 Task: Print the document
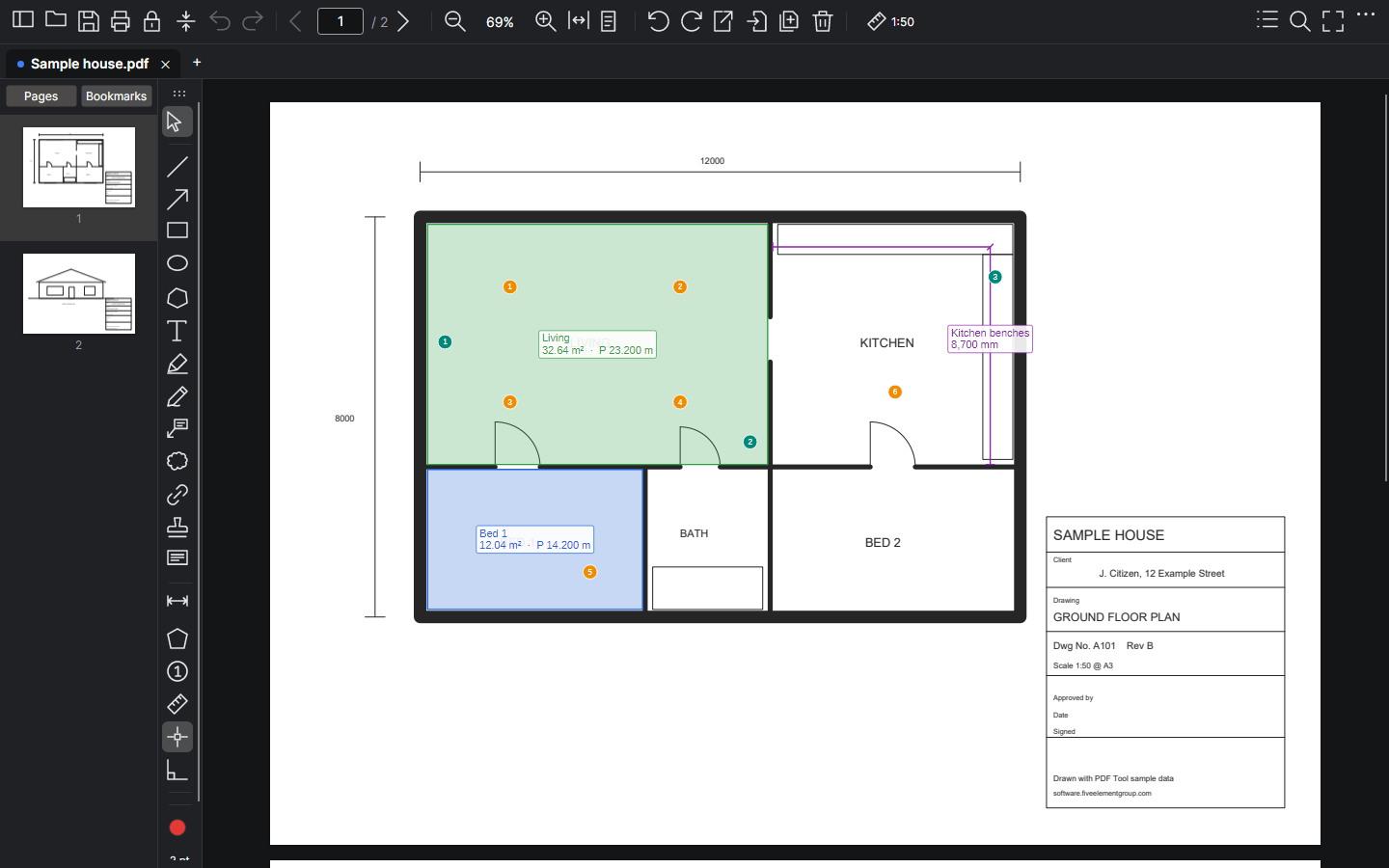121,20
